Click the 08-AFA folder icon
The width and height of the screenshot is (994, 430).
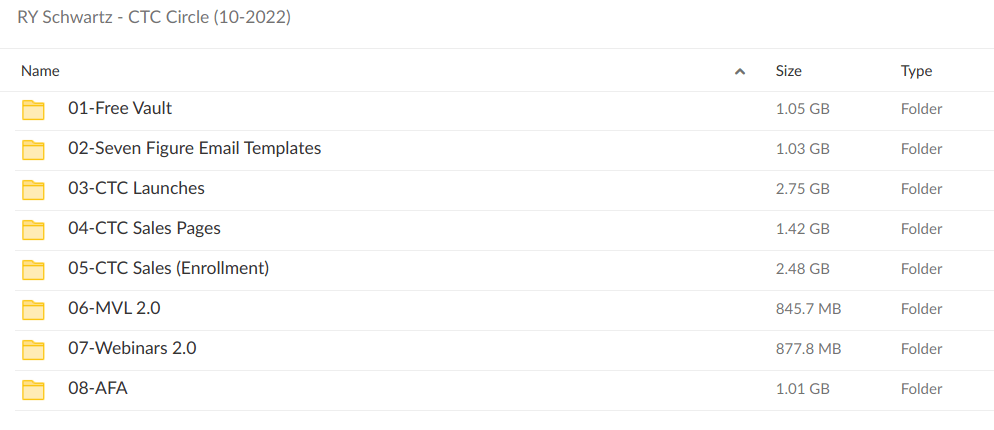[x=34, y=389]
